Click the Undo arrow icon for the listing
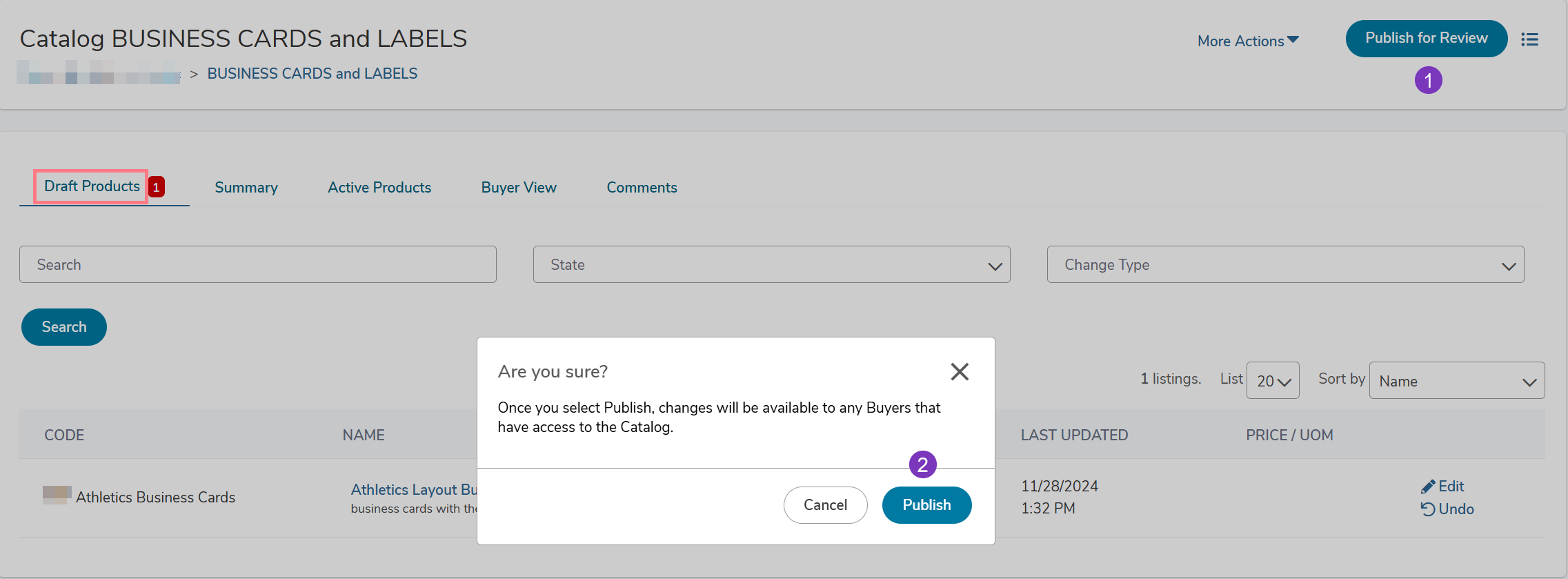The image size is (1568, 579). pos(1428,509)
